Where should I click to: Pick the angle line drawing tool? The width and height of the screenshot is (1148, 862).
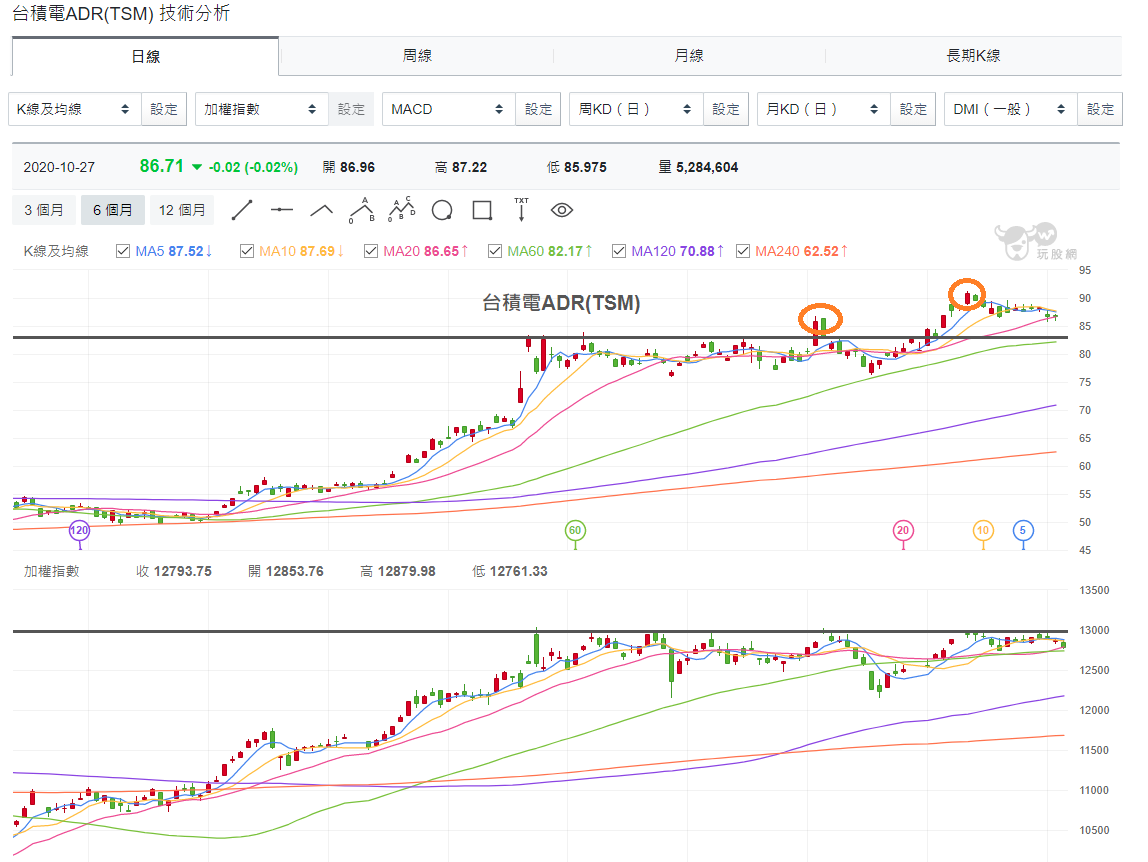coord(322,210)
